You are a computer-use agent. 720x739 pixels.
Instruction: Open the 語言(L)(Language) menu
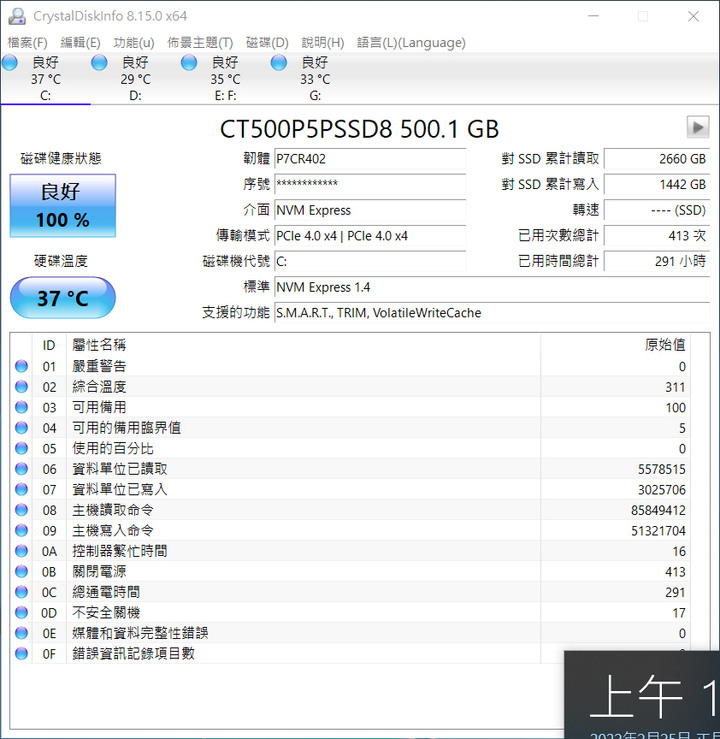pyautogui.click(x=411, y=42)
